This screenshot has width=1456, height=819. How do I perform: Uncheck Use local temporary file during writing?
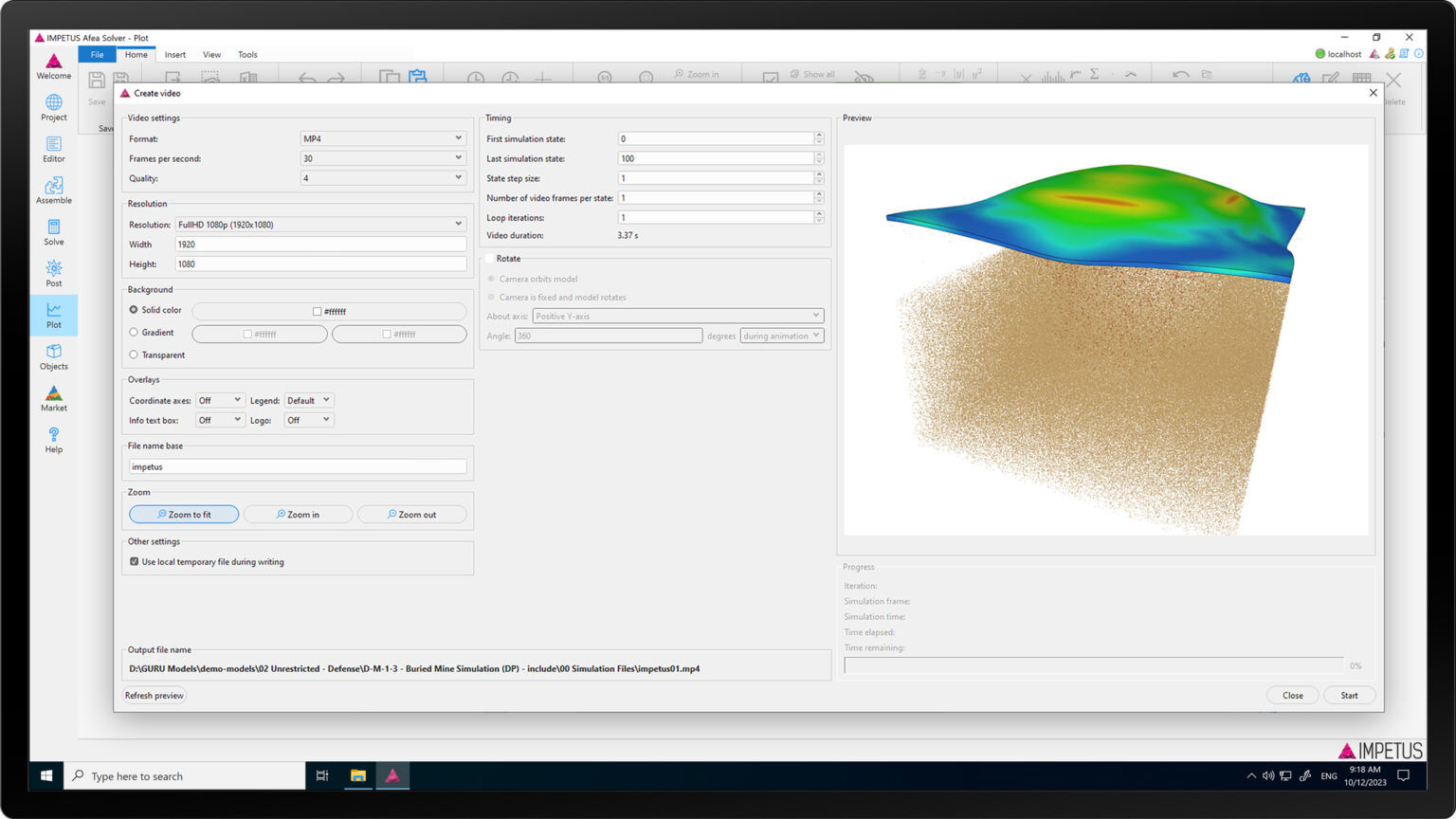click(x=135, y=562)
